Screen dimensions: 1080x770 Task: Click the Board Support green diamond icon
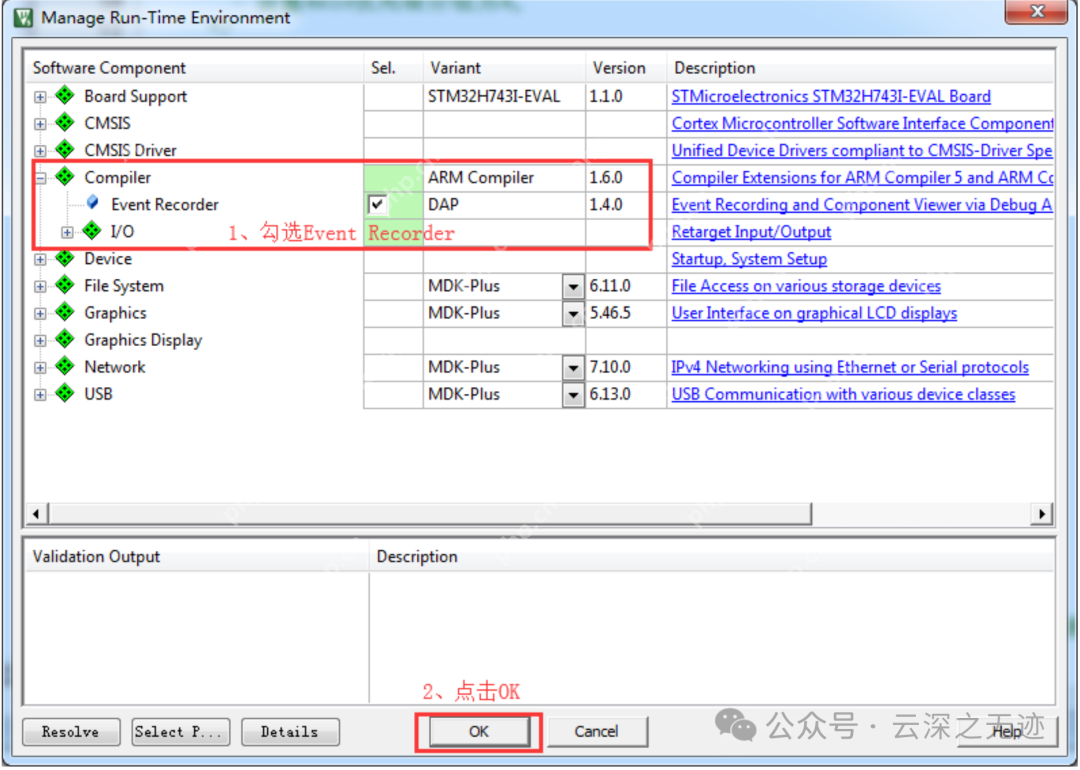[65, 95]
